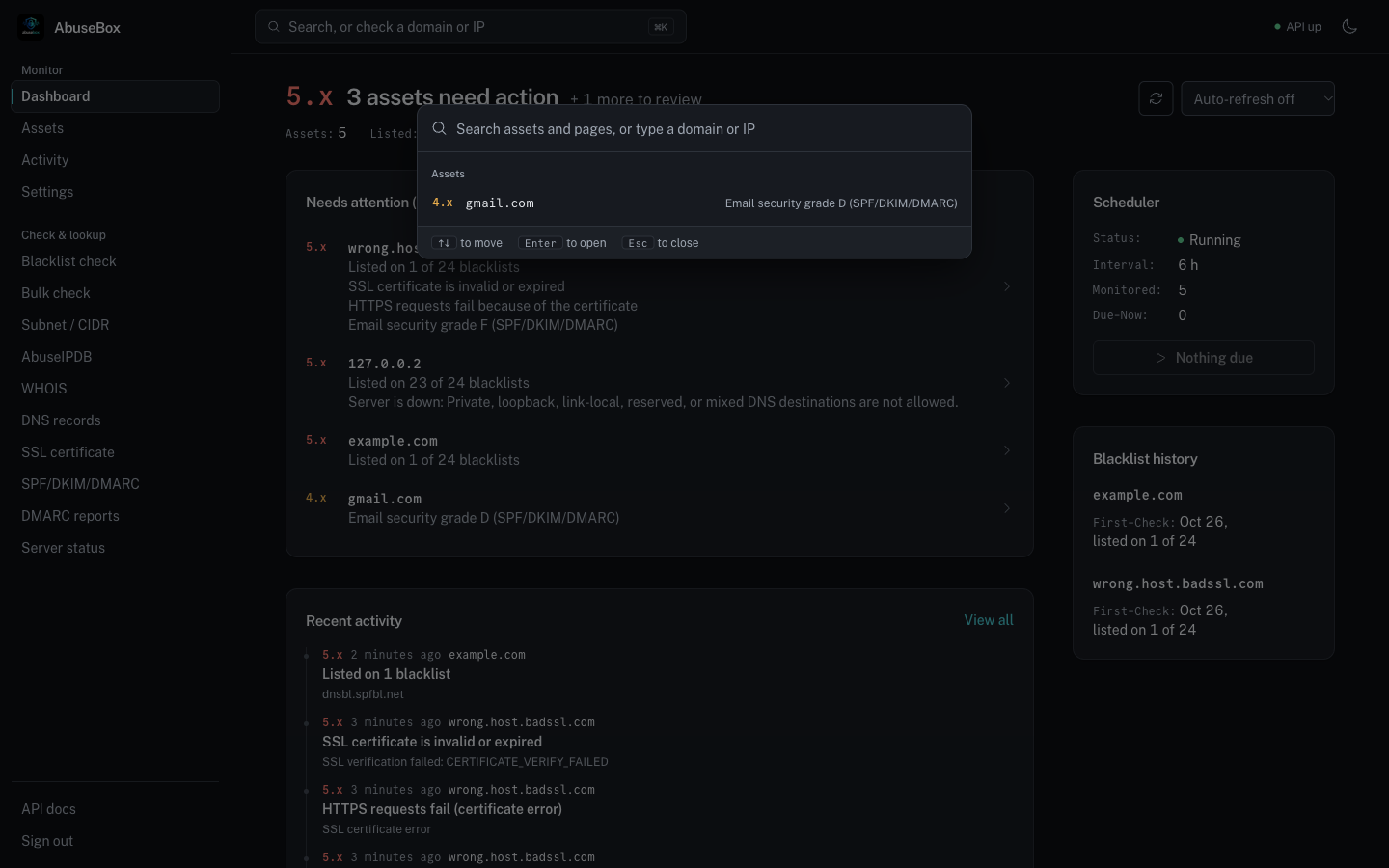Open Blacklist check tool

tap(116, 261)
